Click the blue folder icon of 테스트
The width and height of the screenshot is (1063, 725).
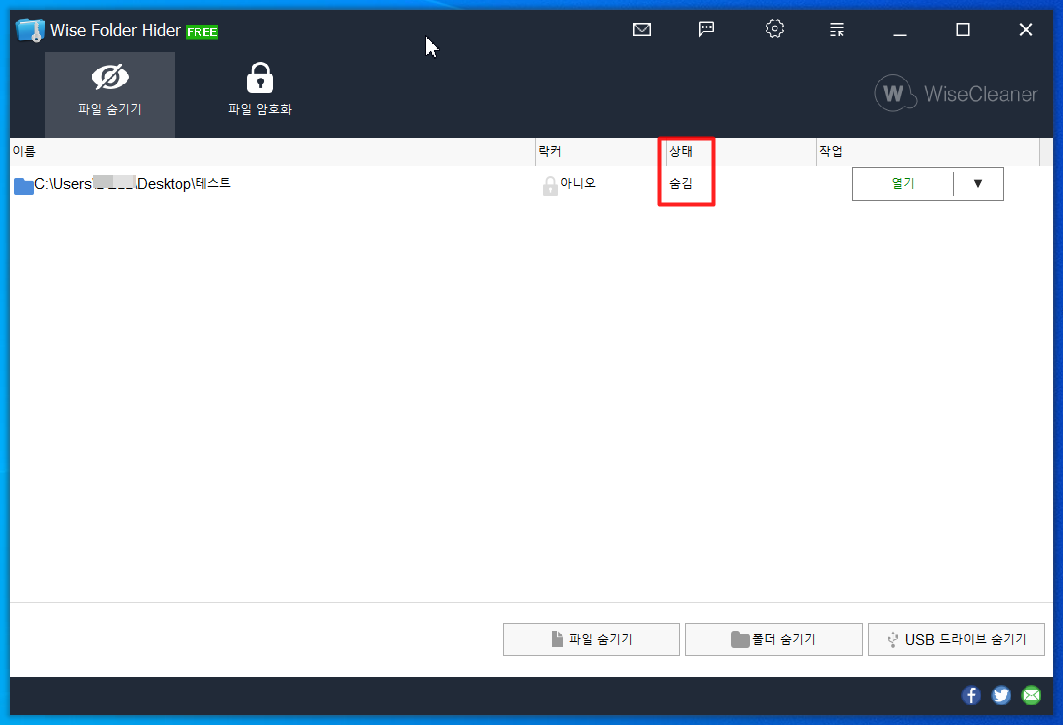pos(24,185)
